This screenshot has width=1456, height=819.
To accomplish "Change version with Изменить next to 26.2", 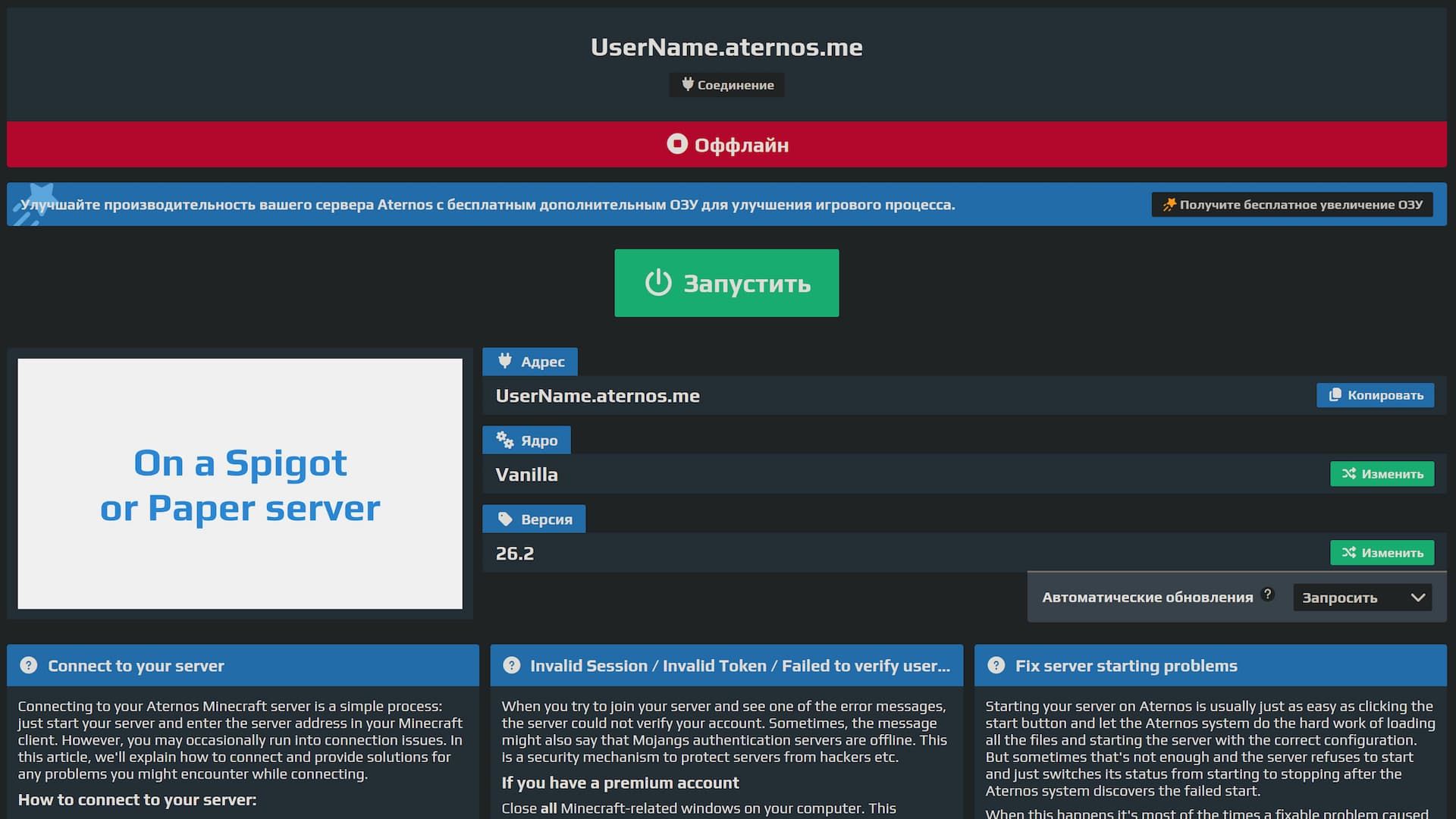I will tap(1382, 553).
